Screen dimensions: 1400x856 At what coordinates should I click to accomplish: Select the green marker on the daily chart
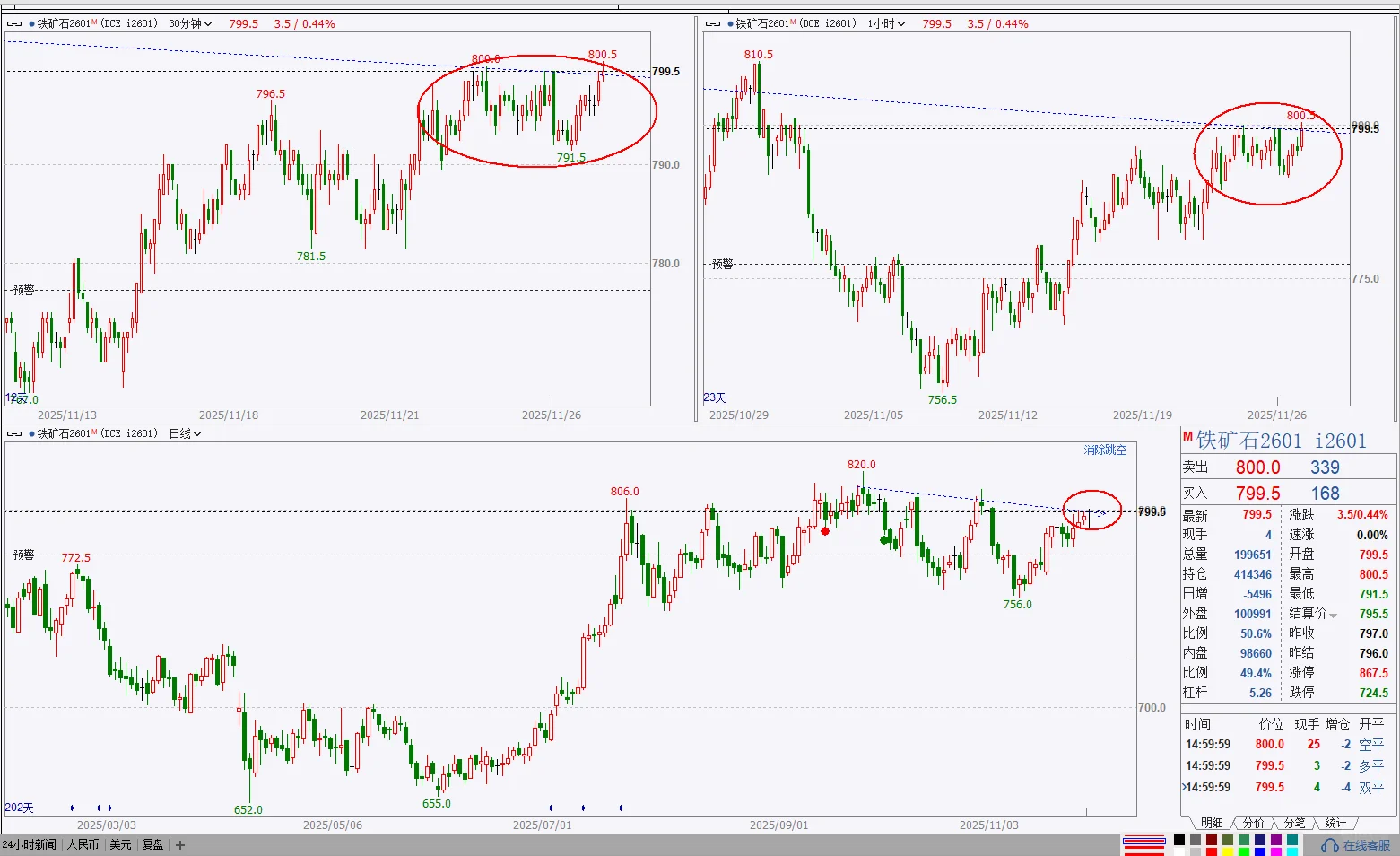886,540
